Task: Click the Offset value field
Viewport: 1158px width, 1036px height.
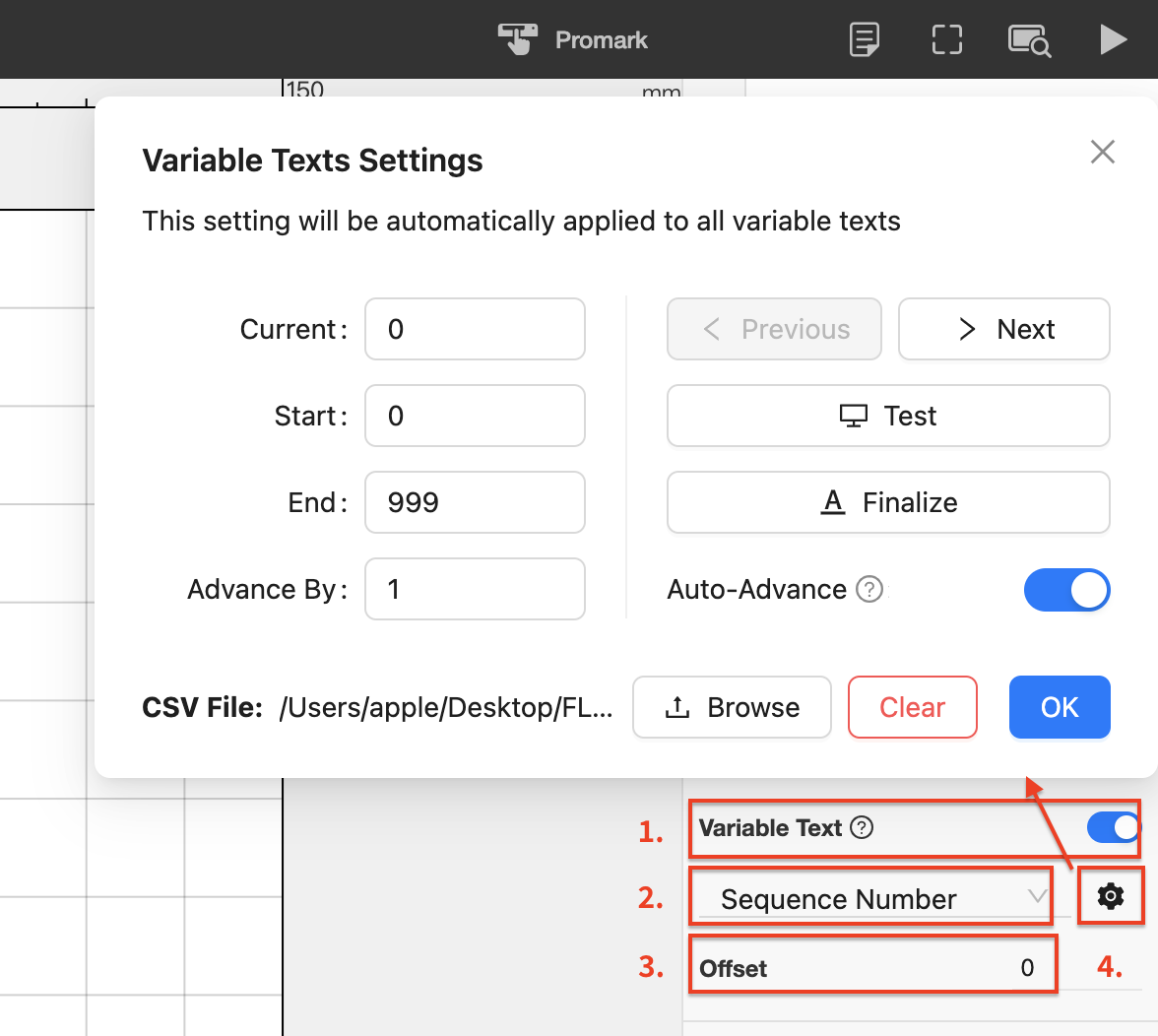Action: click(x=872, y=966)
